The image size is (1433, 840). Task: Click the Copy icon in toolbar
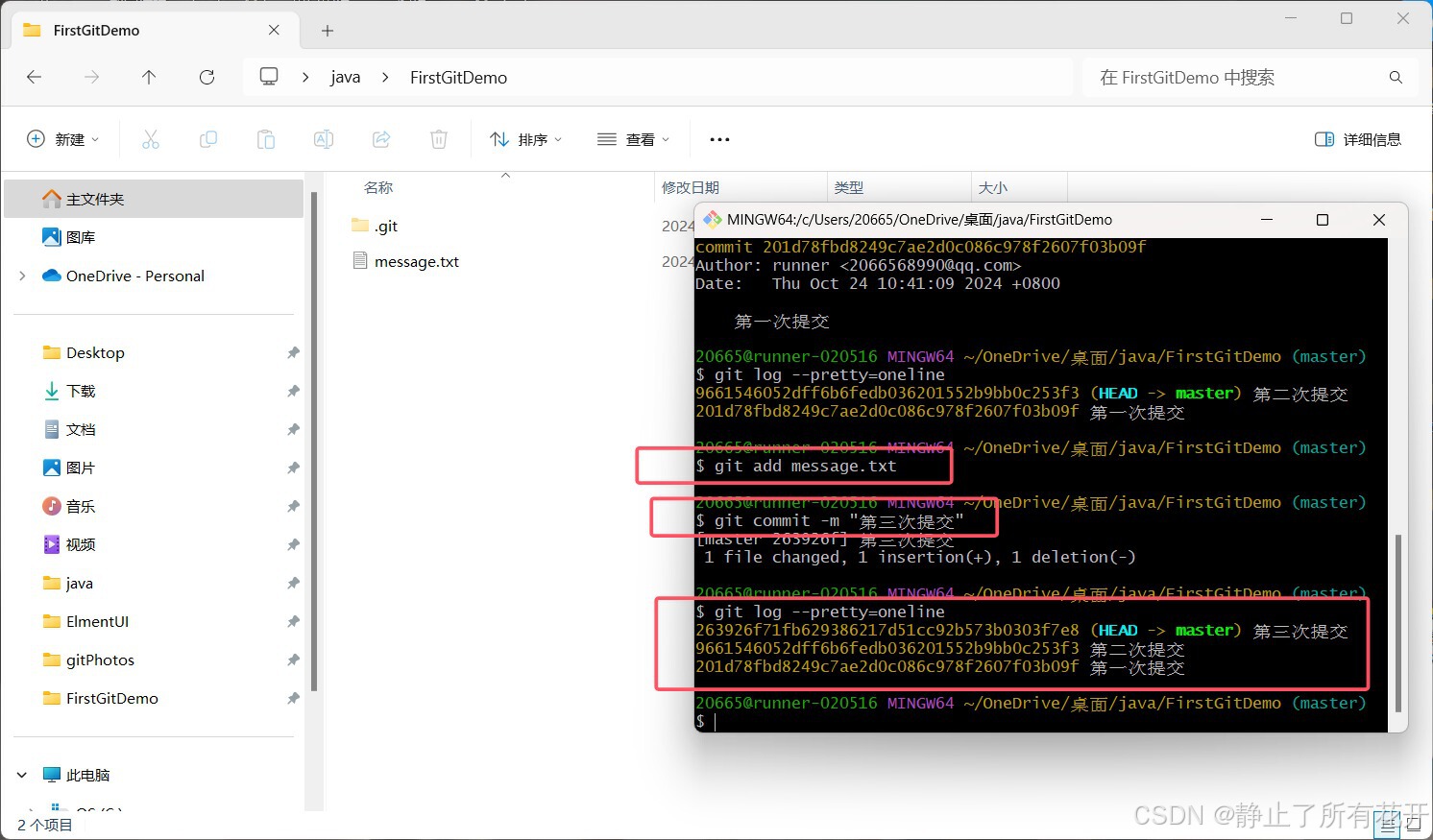(x=208, y=139)
